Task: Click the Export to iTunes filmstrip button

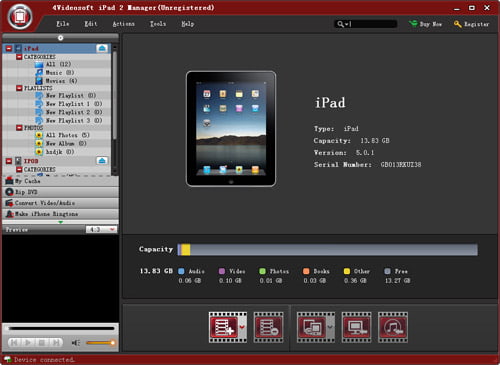Action: point(393,327)
